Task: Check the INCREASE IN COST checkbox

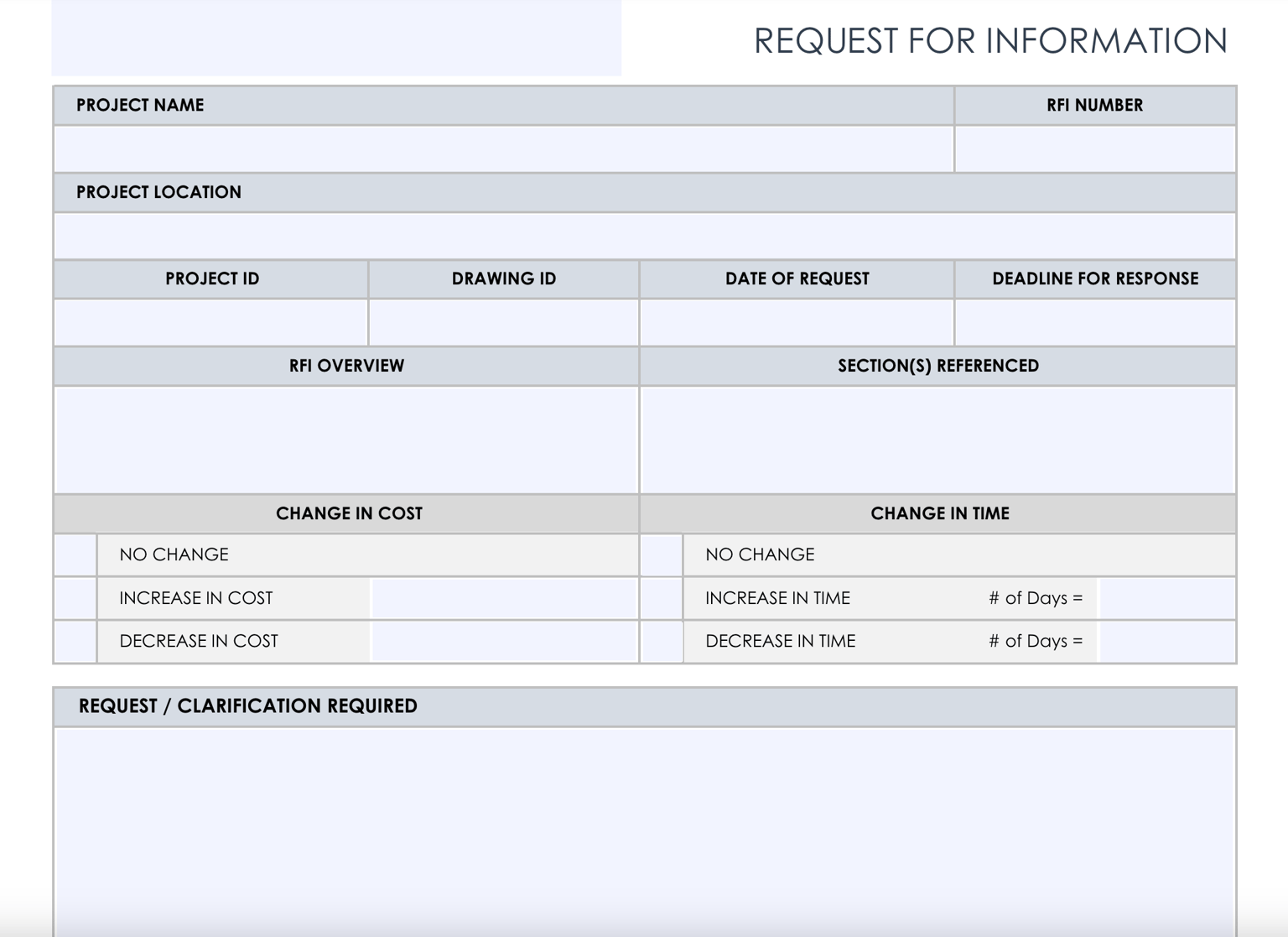Action: pyautogui.click(x=74, y=598)
